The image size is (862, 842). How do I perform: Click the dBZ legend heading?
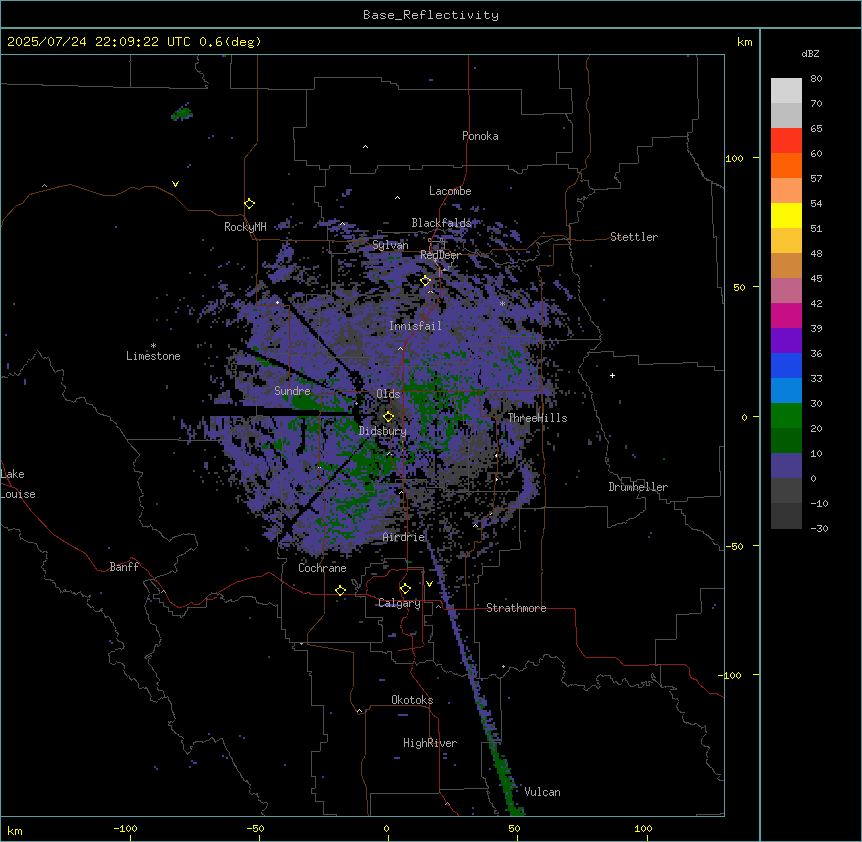tap(810, 53)
